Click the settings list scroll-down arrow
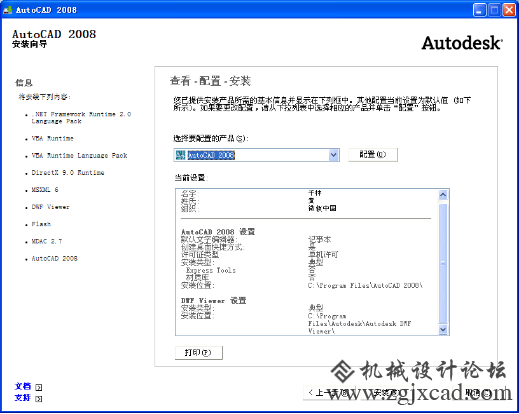Screen dimensions: 519x414 pos(443,330)
